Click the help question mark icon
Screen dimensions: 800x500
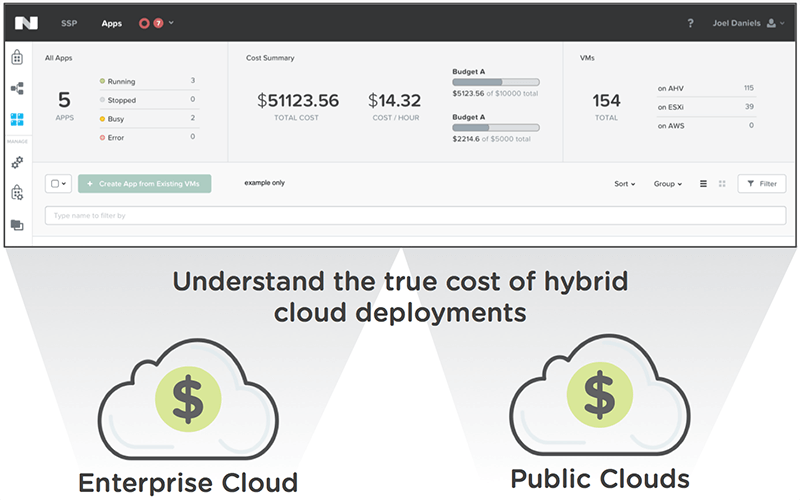[x=690, y=23]
